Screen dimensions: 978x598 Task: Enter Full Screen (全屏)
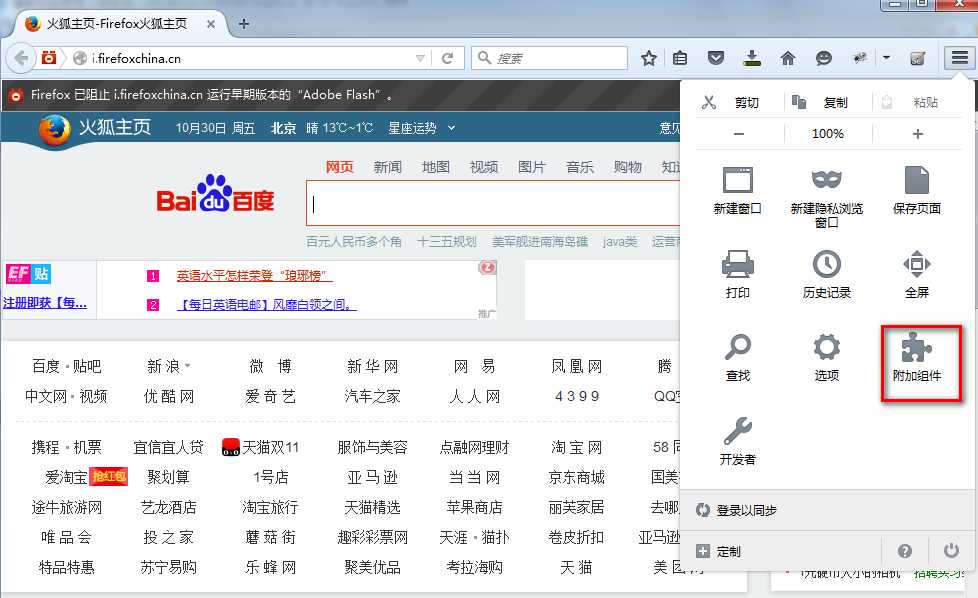(916, 274)
